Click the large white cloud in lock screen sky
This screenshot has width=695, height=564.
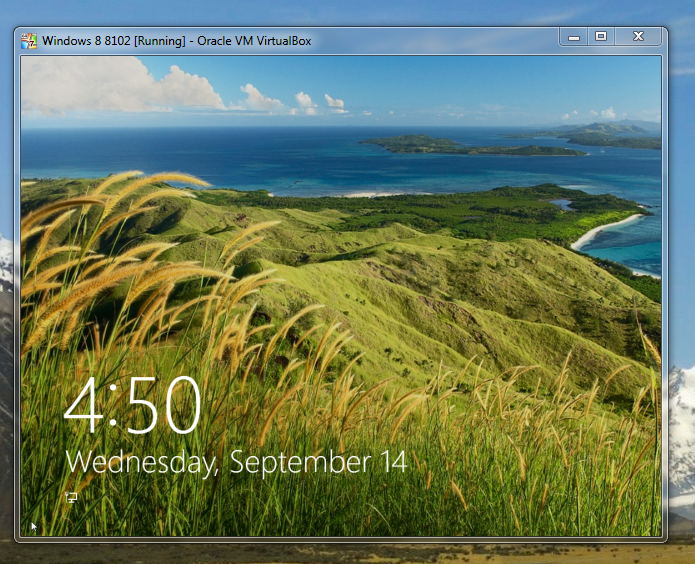(120, 86)
